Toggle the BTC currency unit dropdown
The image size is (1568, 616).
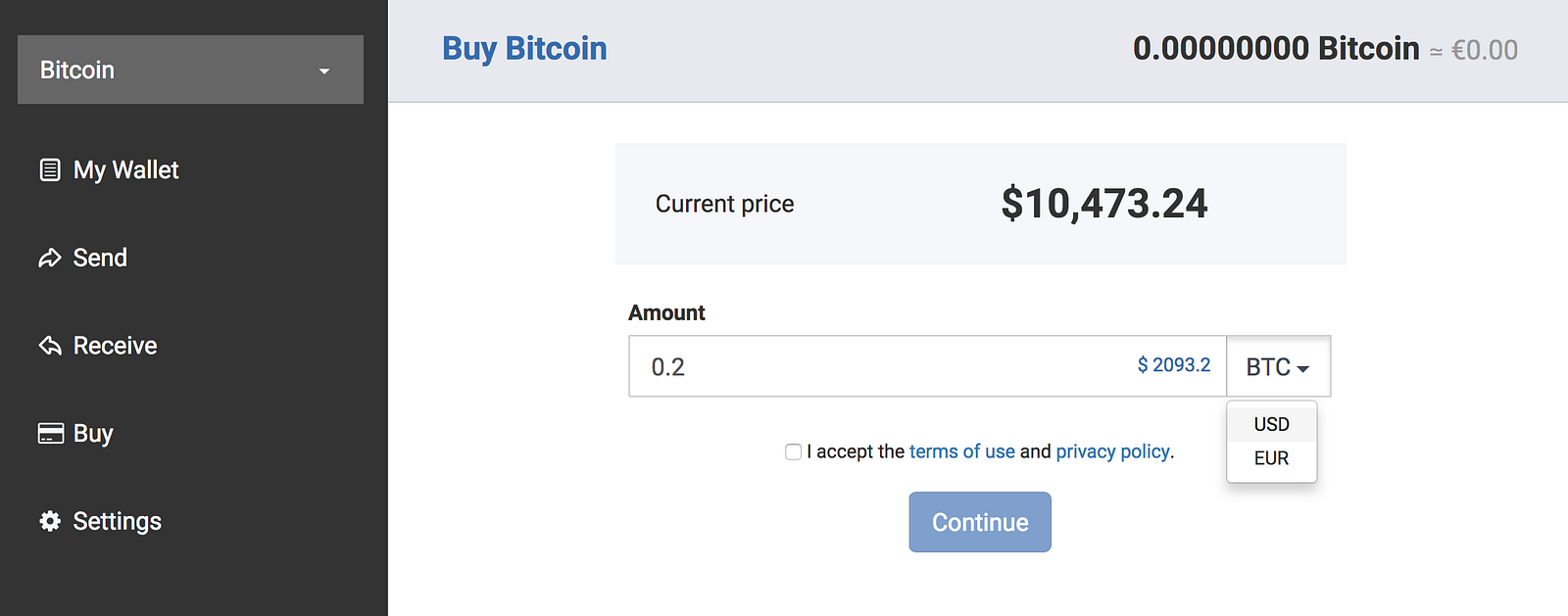coord(1278,367)
